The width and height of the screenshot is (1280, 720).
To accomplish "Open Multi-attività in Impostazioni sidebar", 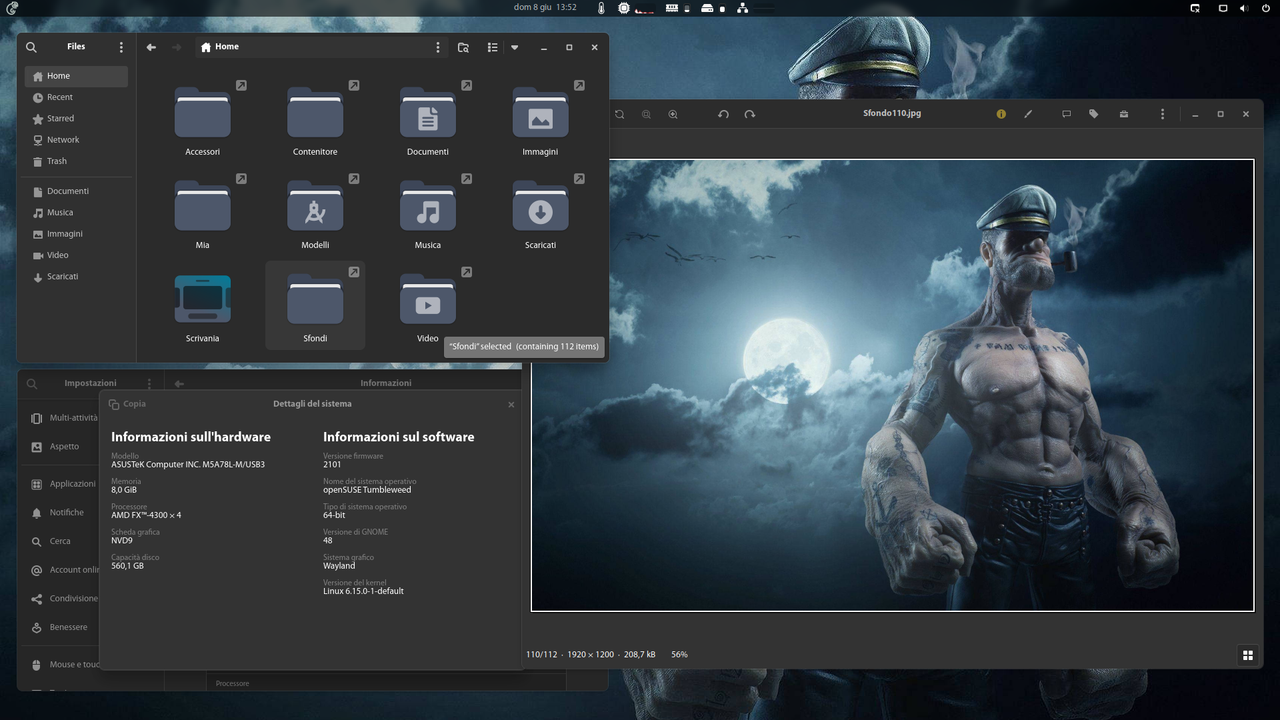I will click(x=64, y=418).
